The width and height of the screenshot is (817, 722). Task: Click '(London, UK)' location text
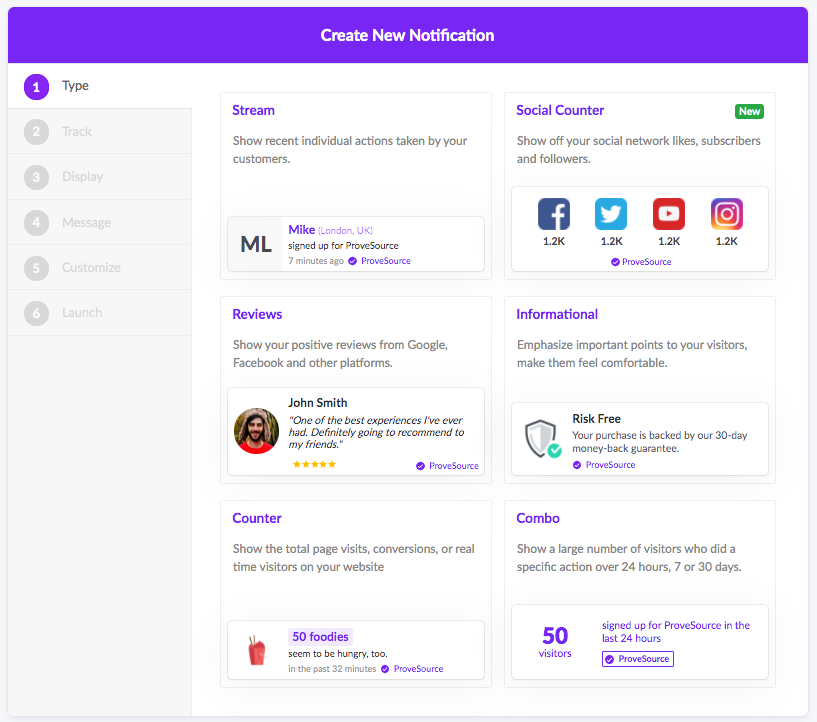345,230
